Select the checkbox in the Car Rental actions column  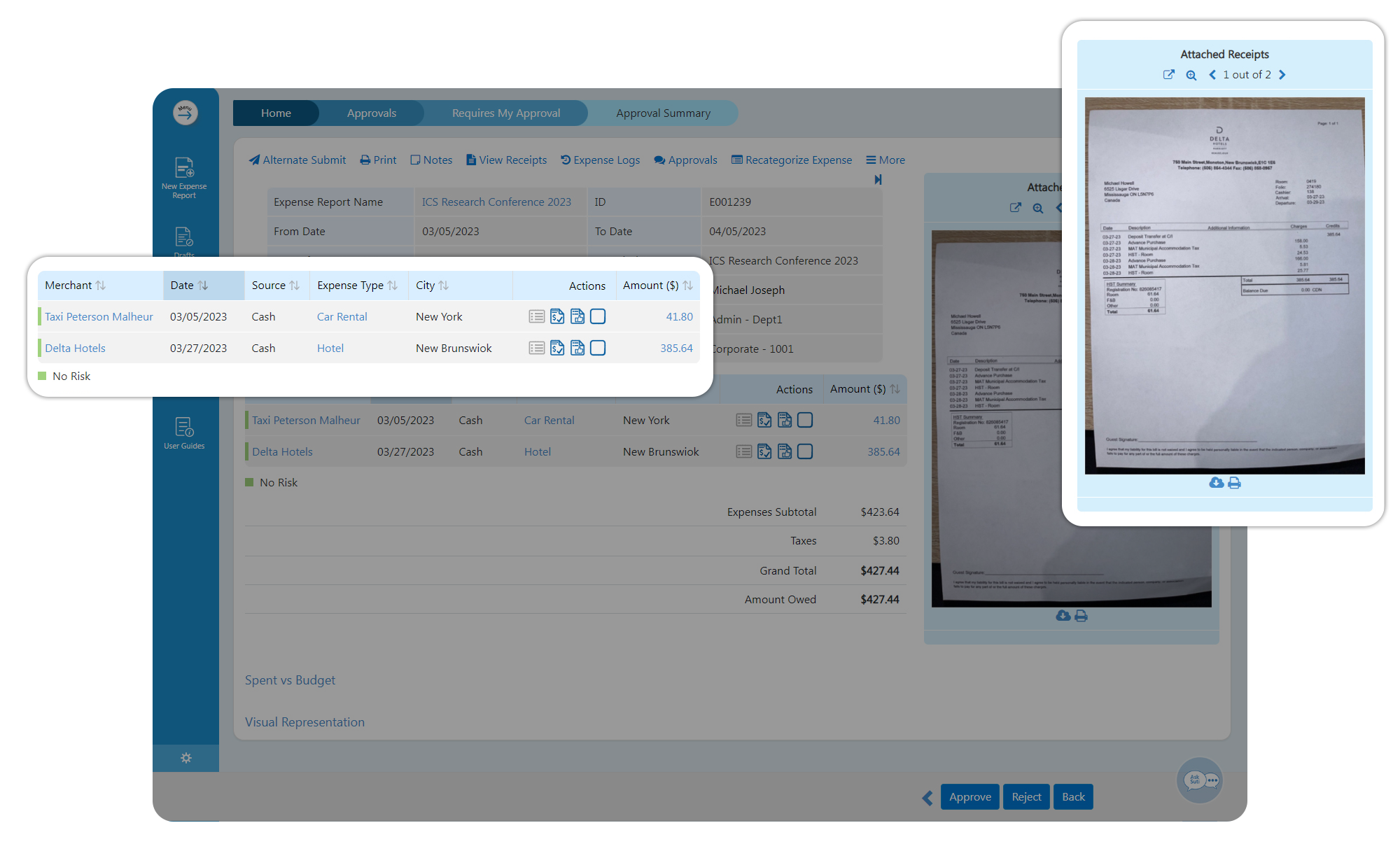tap(805, 420)
